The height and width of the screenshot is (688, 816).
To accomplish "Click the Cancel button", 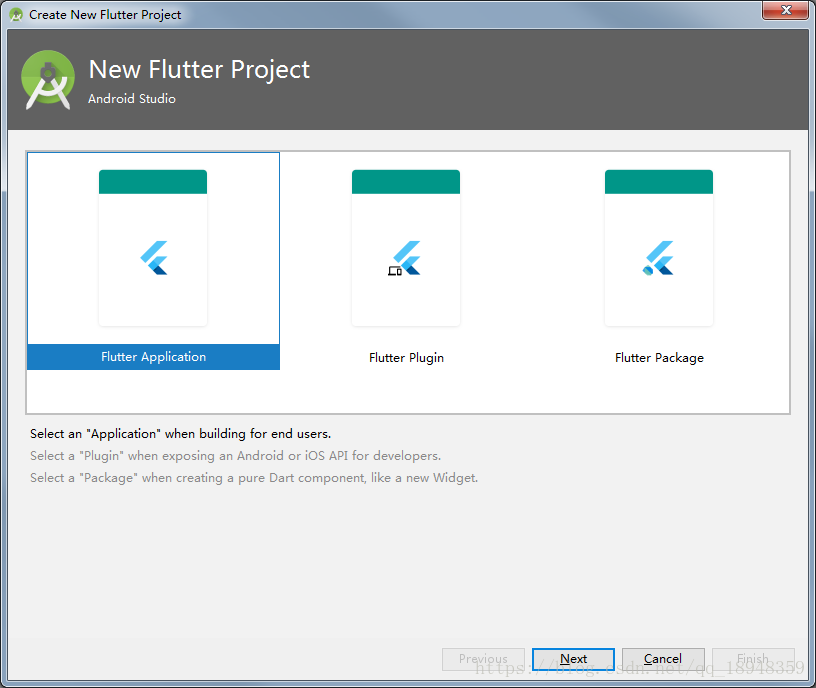I will 663,659.
